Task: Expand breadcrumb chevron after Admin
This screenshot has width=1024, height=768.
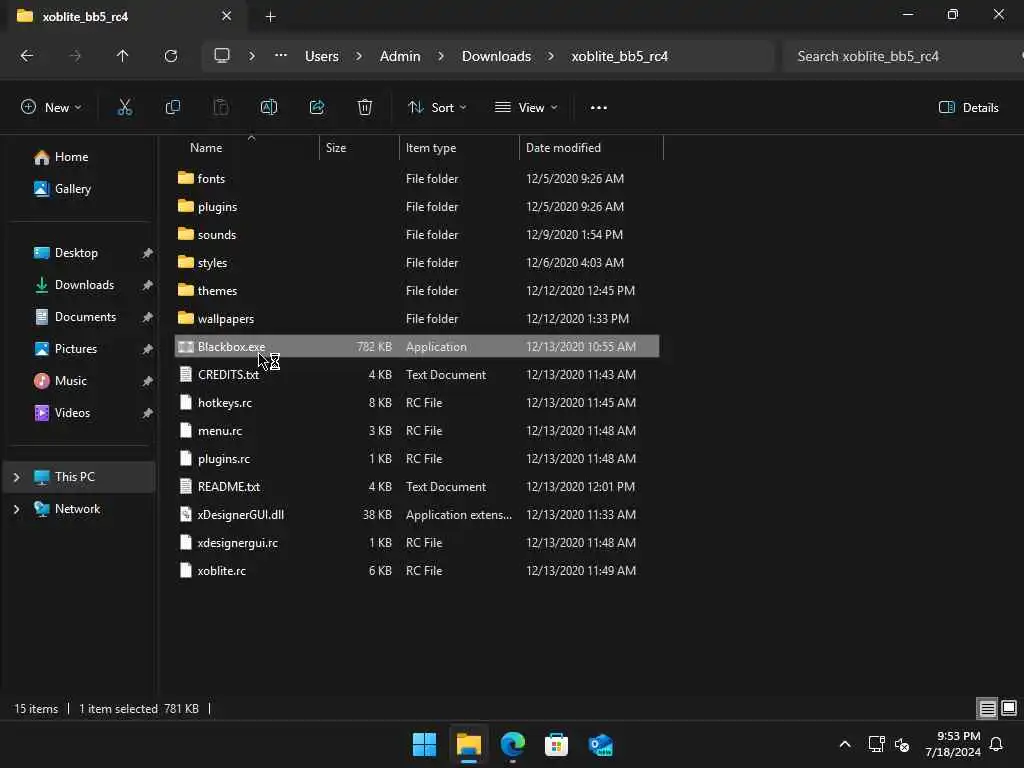Action: pyautogui.click(x=441, y=56)
